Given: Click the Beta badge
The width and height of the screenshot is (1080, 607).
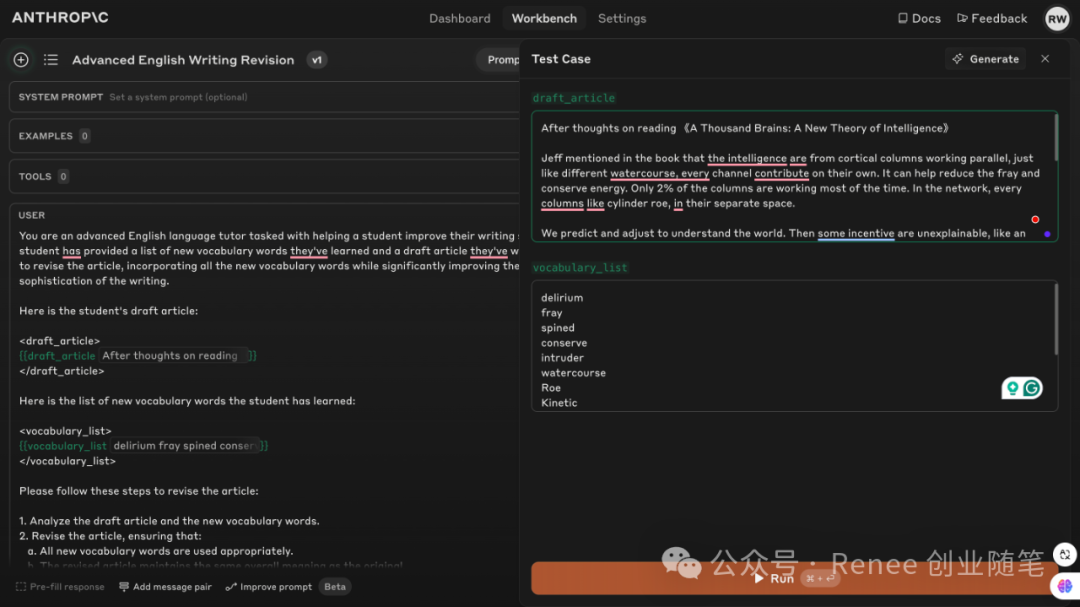Looking at the screenshot, I should tap(335, 587).
